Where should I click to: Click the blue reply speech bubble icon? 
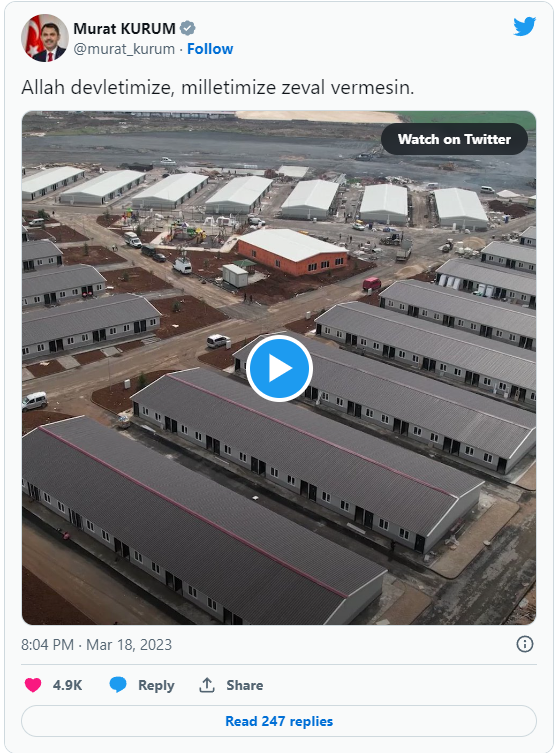[118, 685]
